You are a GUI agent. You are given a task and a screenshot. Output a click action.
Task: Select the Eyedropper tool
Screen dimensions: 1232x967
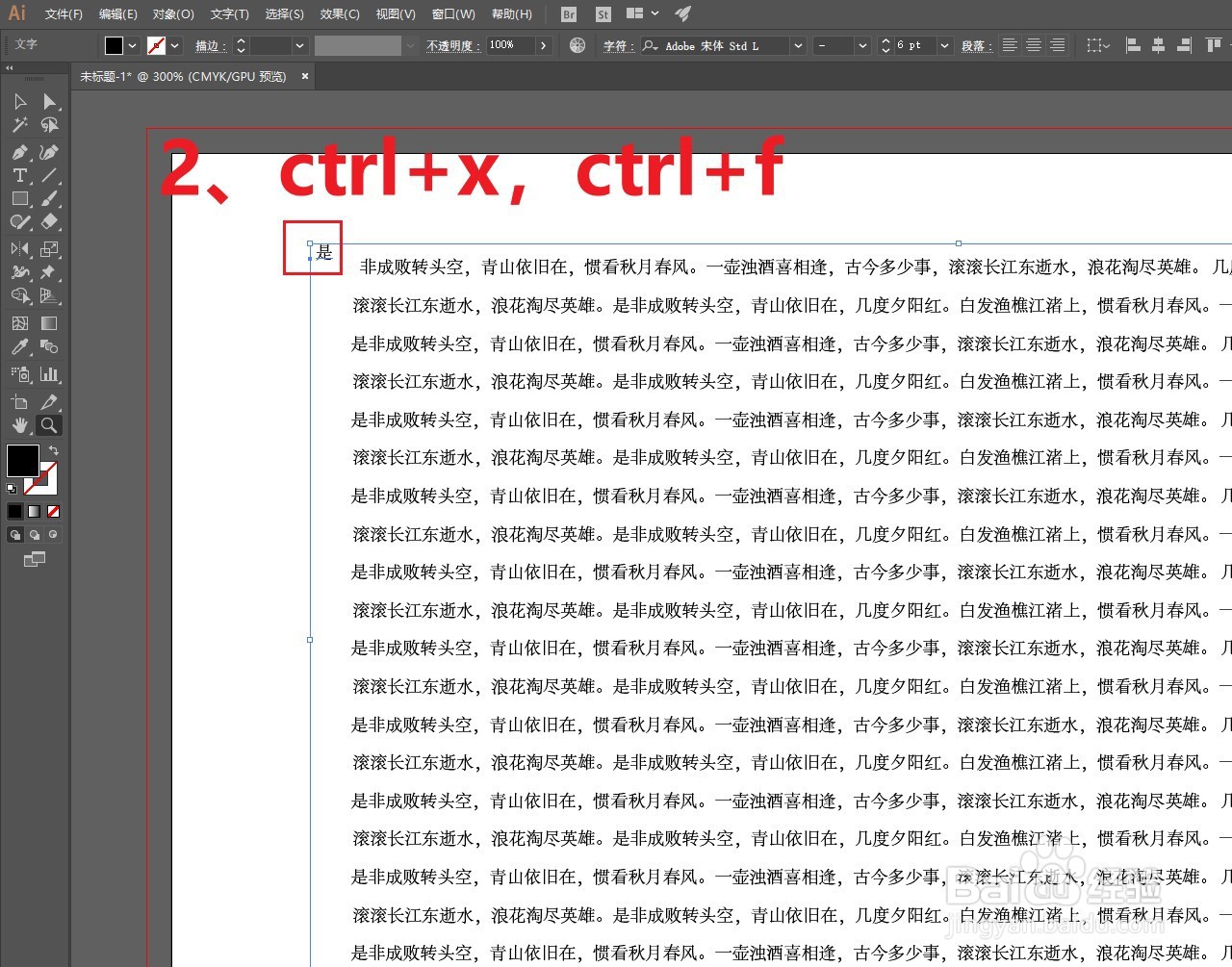[x=19, y=346]
